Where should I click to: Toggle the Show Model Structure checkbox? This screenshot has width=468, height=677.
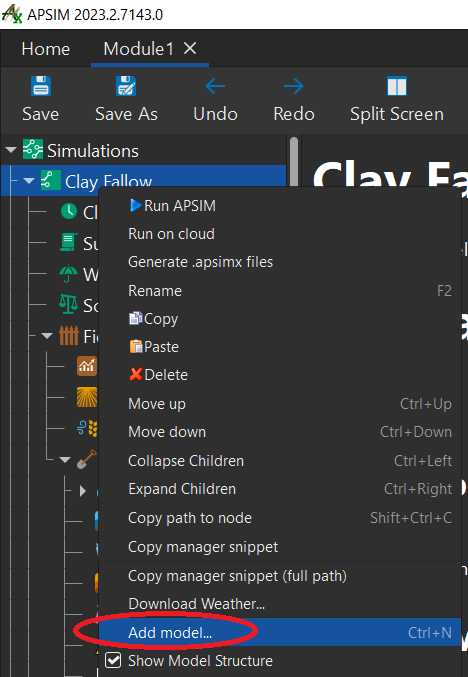[113, 661]
